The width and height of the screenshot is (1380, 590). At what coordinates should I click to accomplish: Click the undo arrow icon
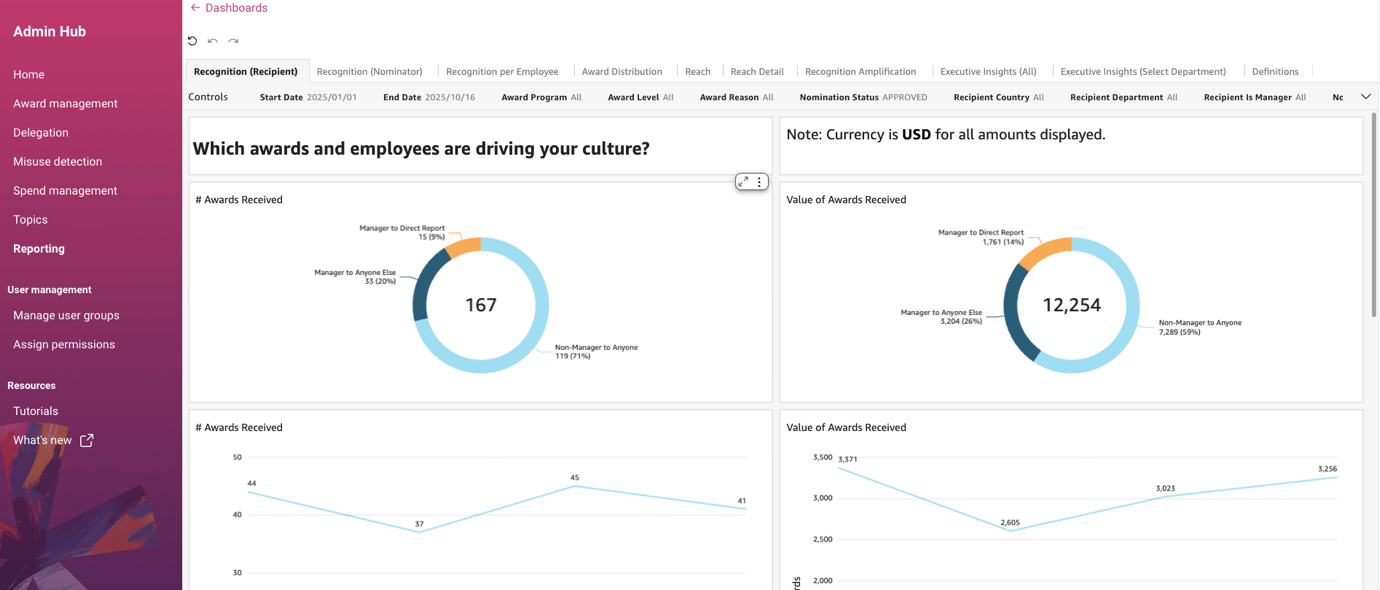(213, 41)
